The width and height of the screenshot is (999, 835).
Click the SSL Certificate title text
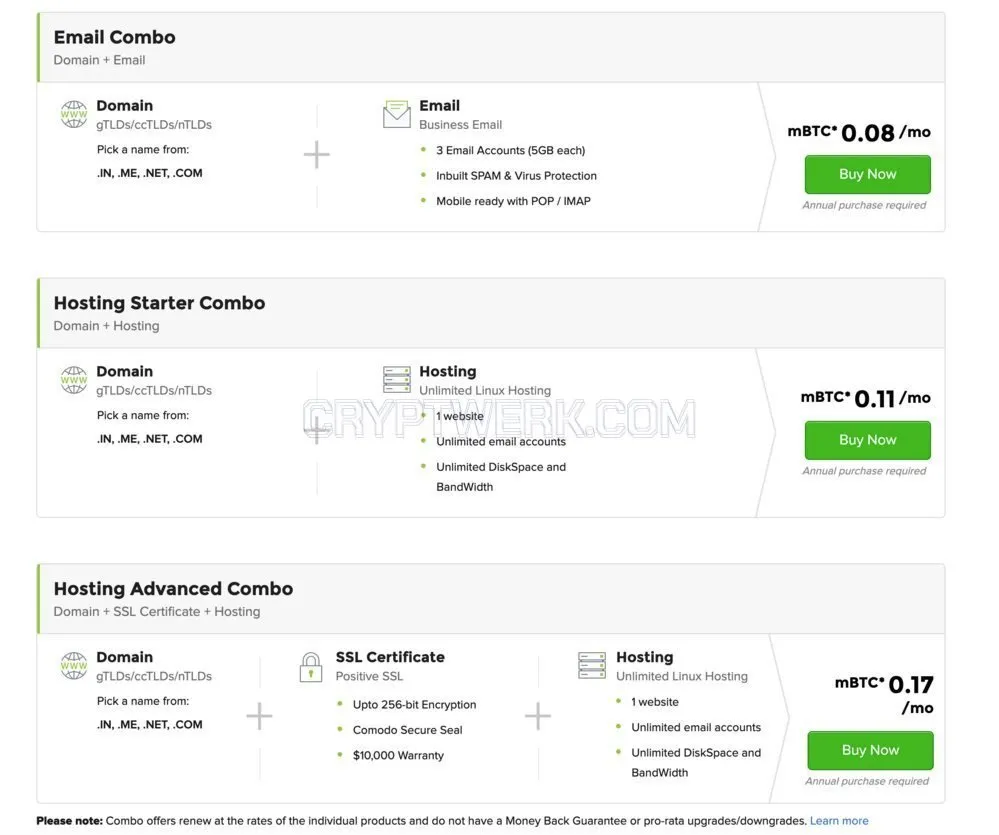390,657
